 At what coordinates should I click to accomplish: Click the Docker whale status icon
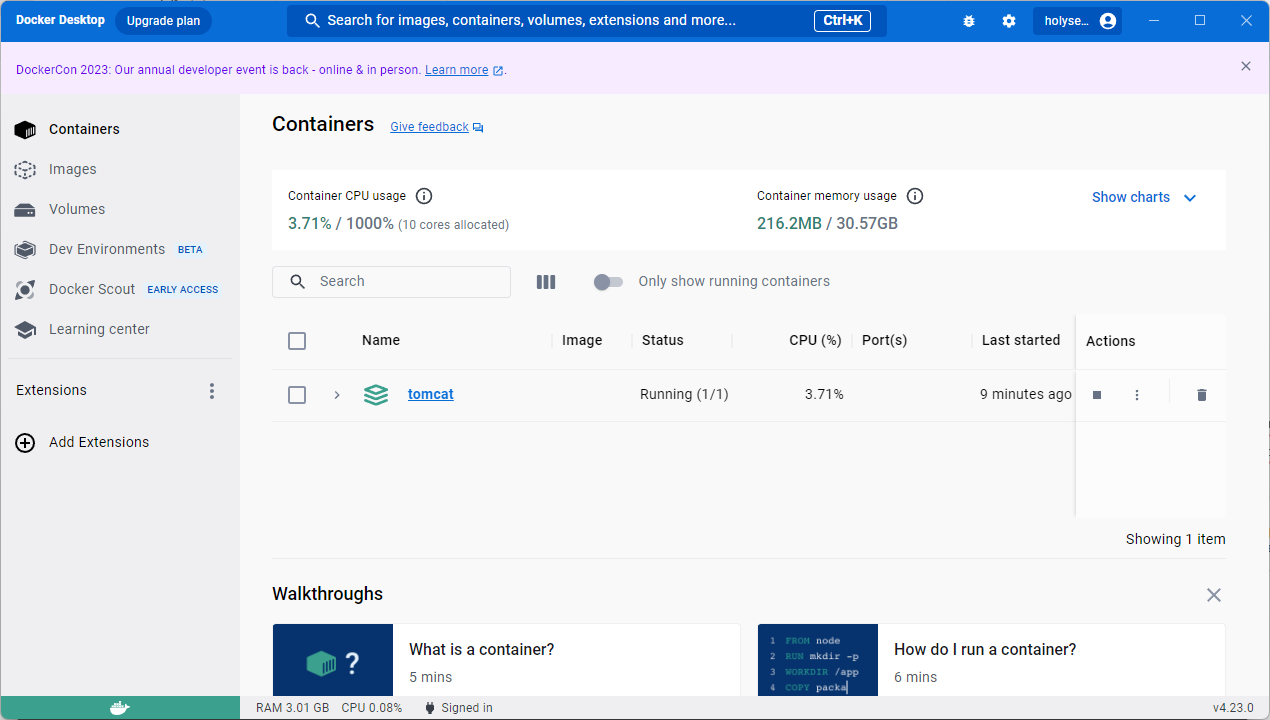point(119,708)
